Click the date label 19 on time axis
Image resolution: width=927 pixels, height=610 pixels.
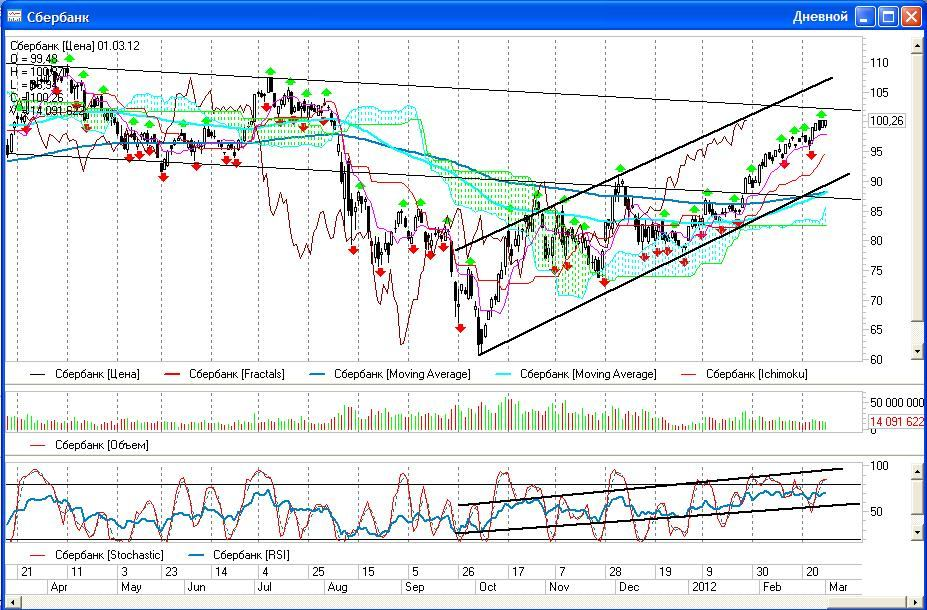666,572
